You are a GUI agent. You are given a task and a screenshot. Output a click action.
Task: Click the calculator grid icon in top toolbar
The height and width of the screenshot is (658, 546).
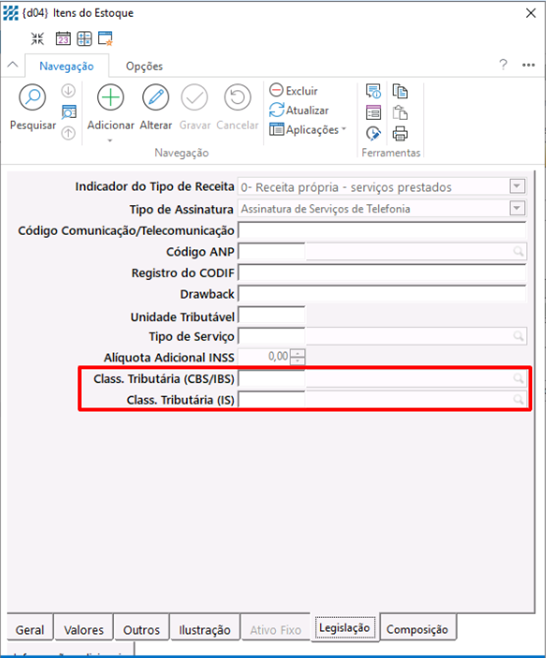[84, 39]
